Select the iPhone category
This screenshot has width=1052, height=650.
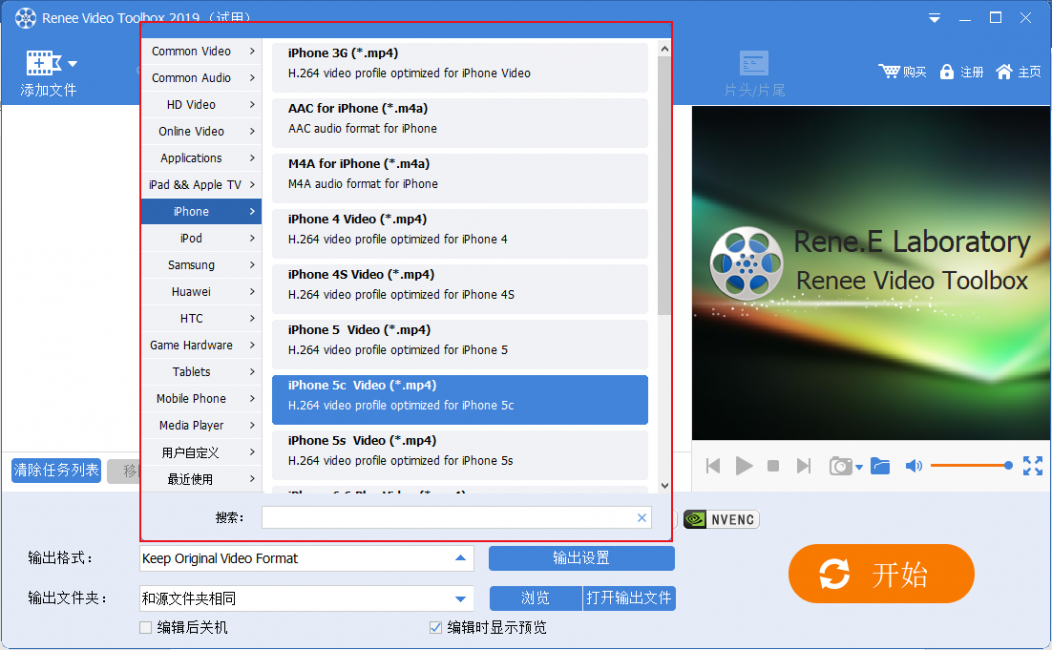click(x=201, y=211)
